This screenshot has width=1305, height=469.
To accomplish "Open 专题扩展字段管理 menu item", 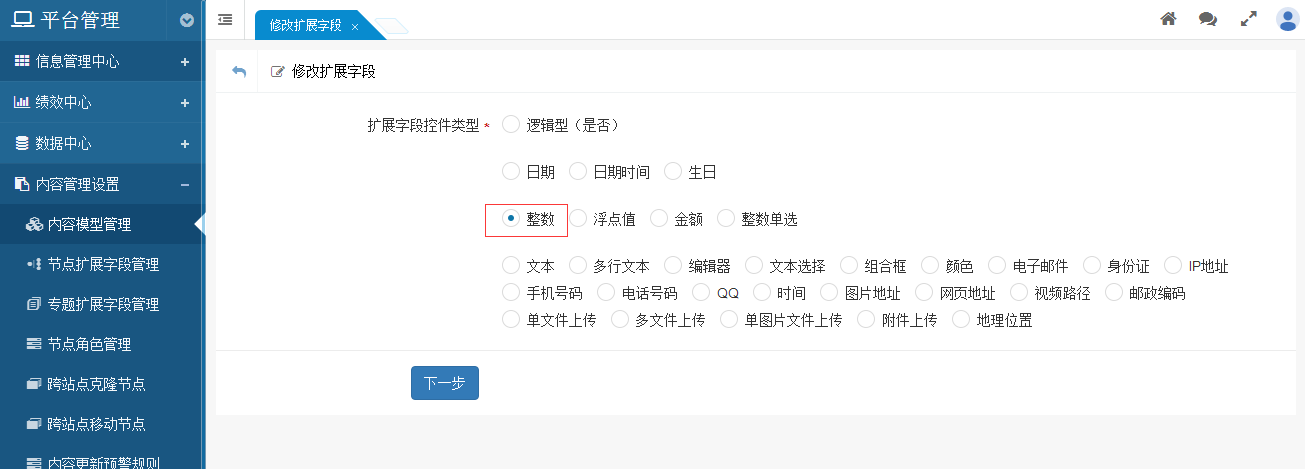I will tap(102, 304).
